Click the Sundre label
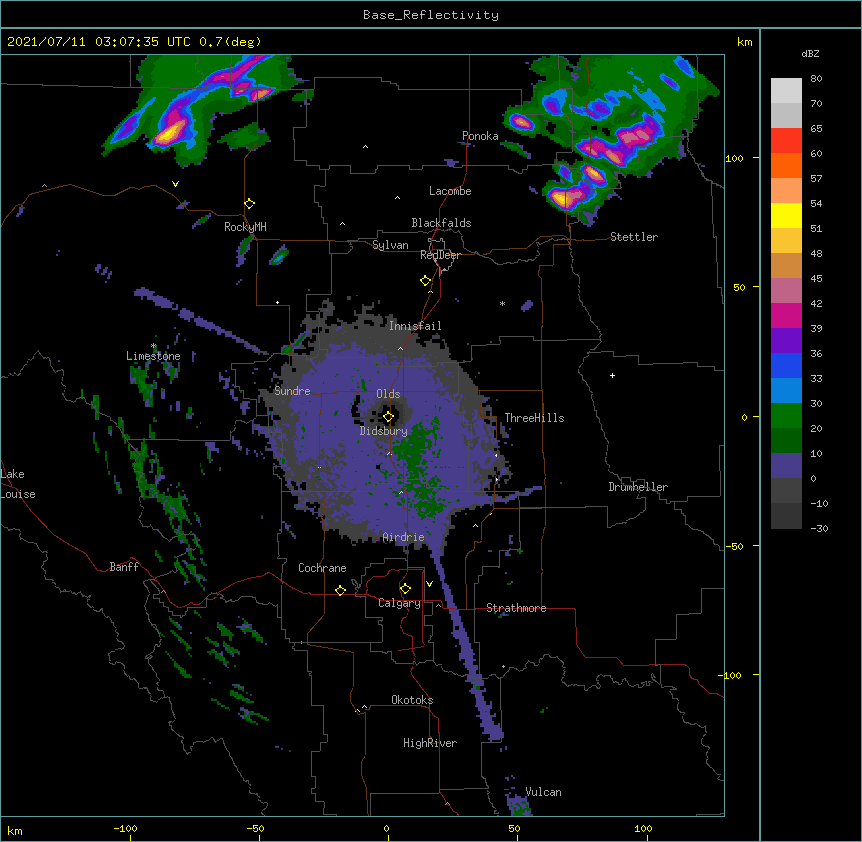Image resolution: width=862 pixels, height=842 pixels. click(292, 391)
